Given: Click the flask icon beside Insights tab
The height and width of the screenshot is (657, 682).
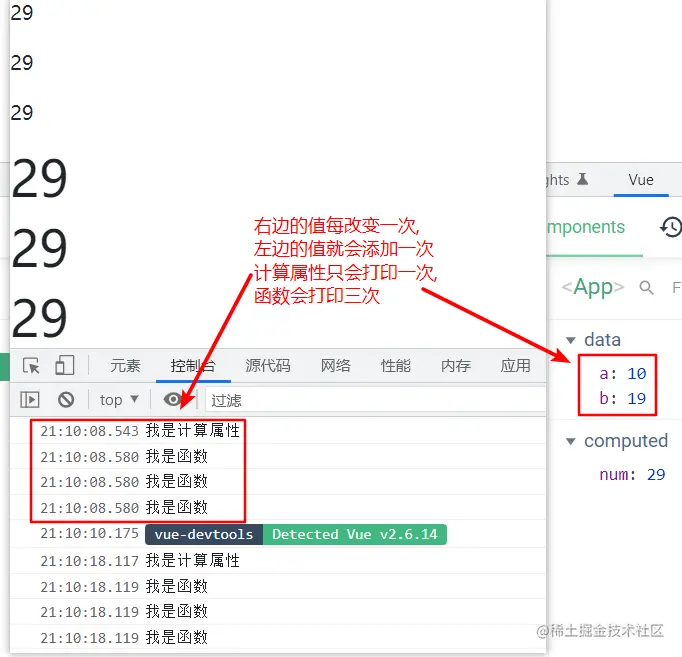Looking at the screenshot, I should [x=583, y=179].
